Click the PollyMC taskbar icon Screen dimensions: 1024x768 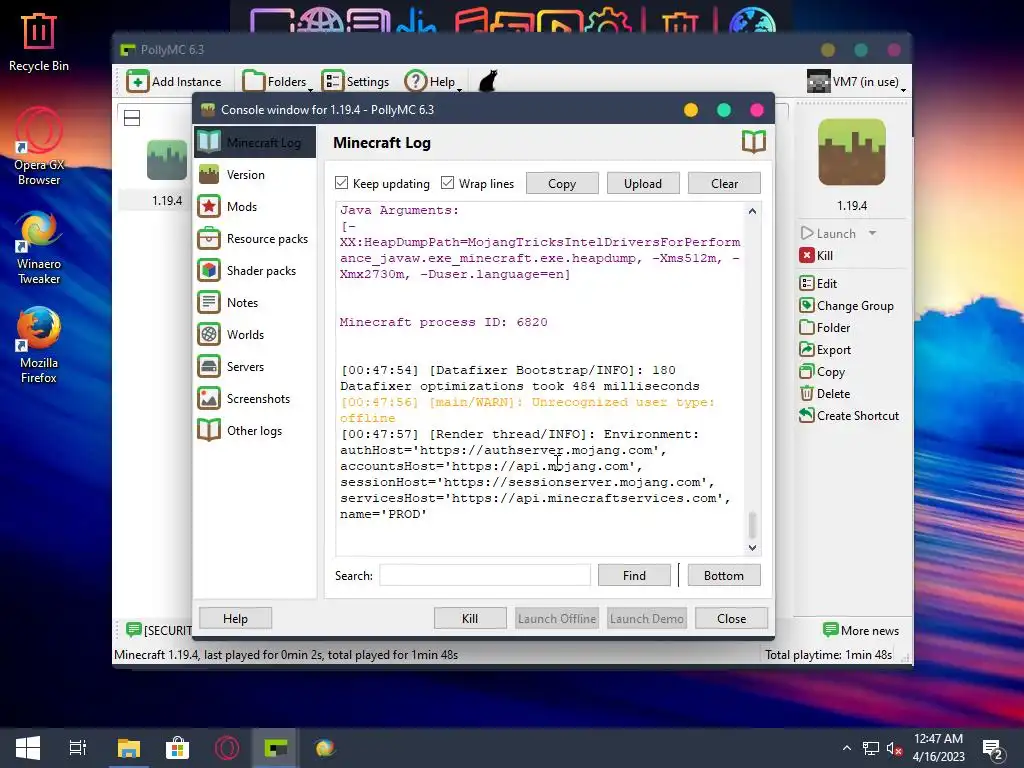[275, 748]
